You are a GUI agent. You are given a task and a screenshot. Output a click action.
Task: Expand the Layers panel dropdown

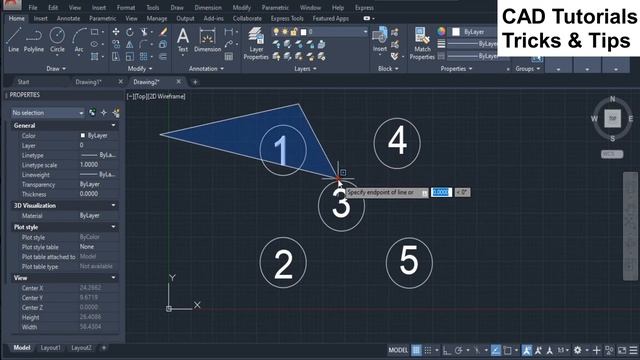(x=306, y=69)
